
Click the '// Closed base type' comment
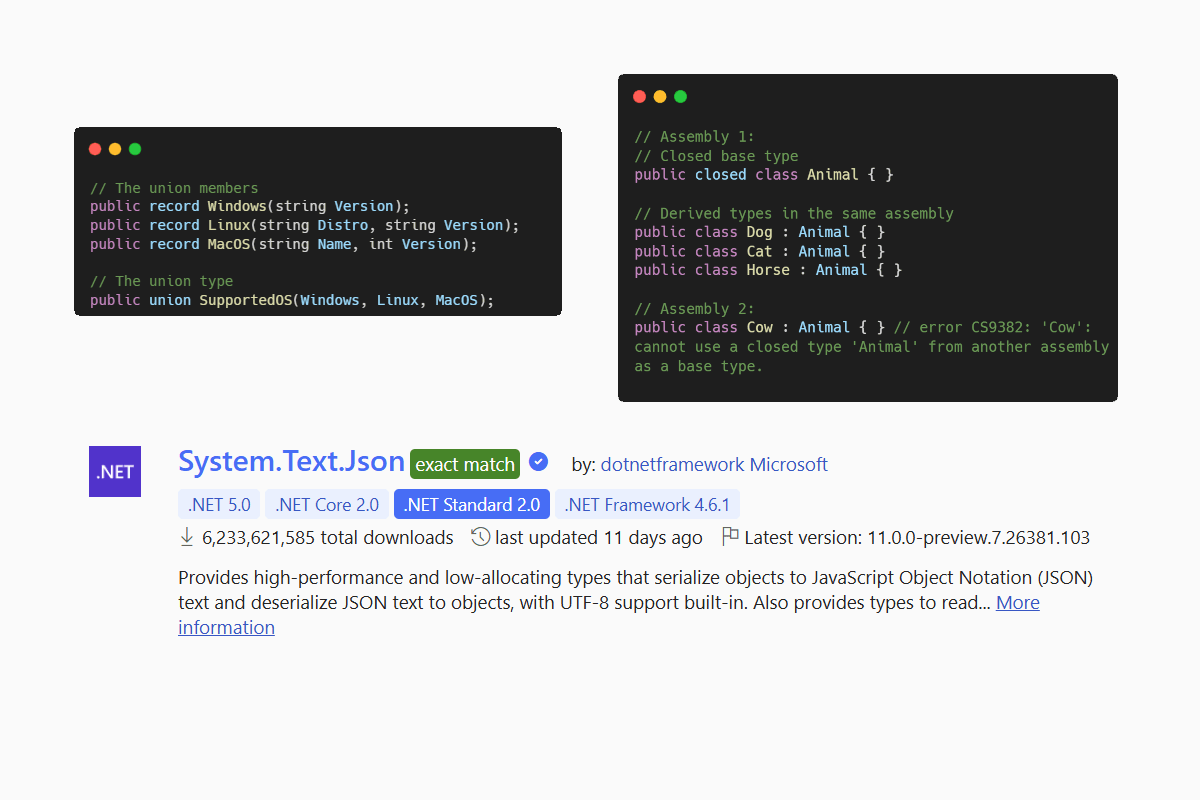[x=716, y=156]
